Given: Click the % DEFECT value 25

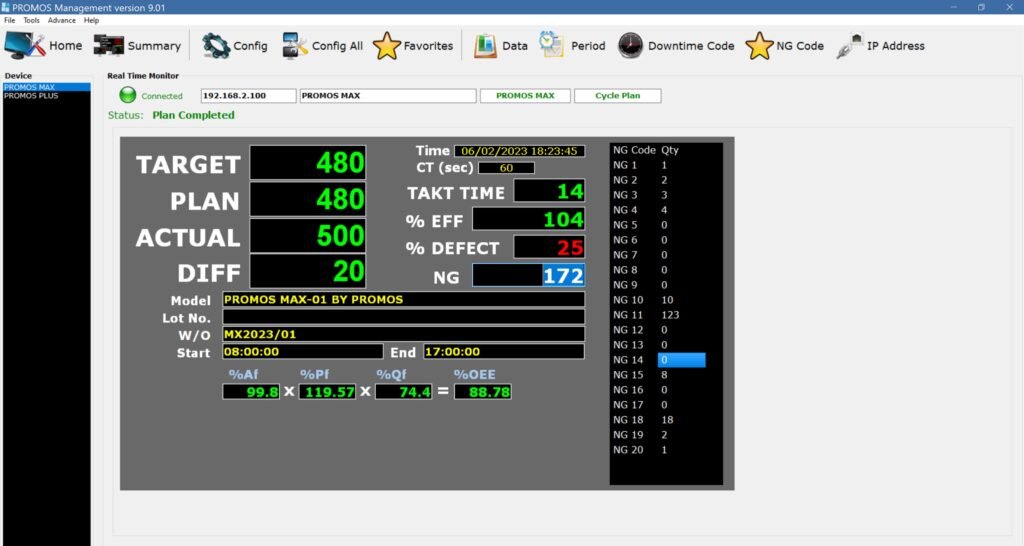Looking at the screenshot, I should [549, 248].
